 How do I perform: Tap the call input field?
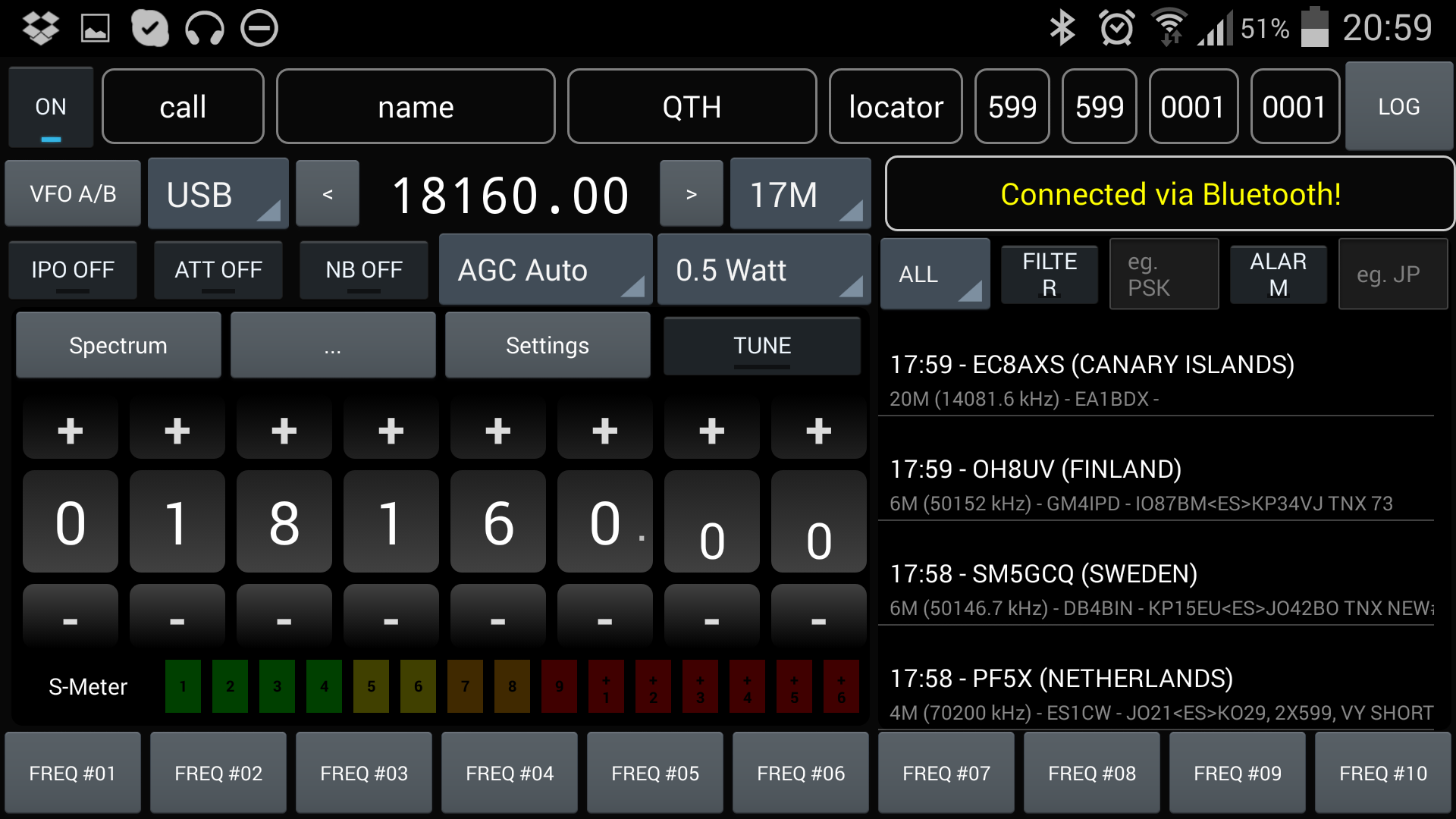(183, 106)
